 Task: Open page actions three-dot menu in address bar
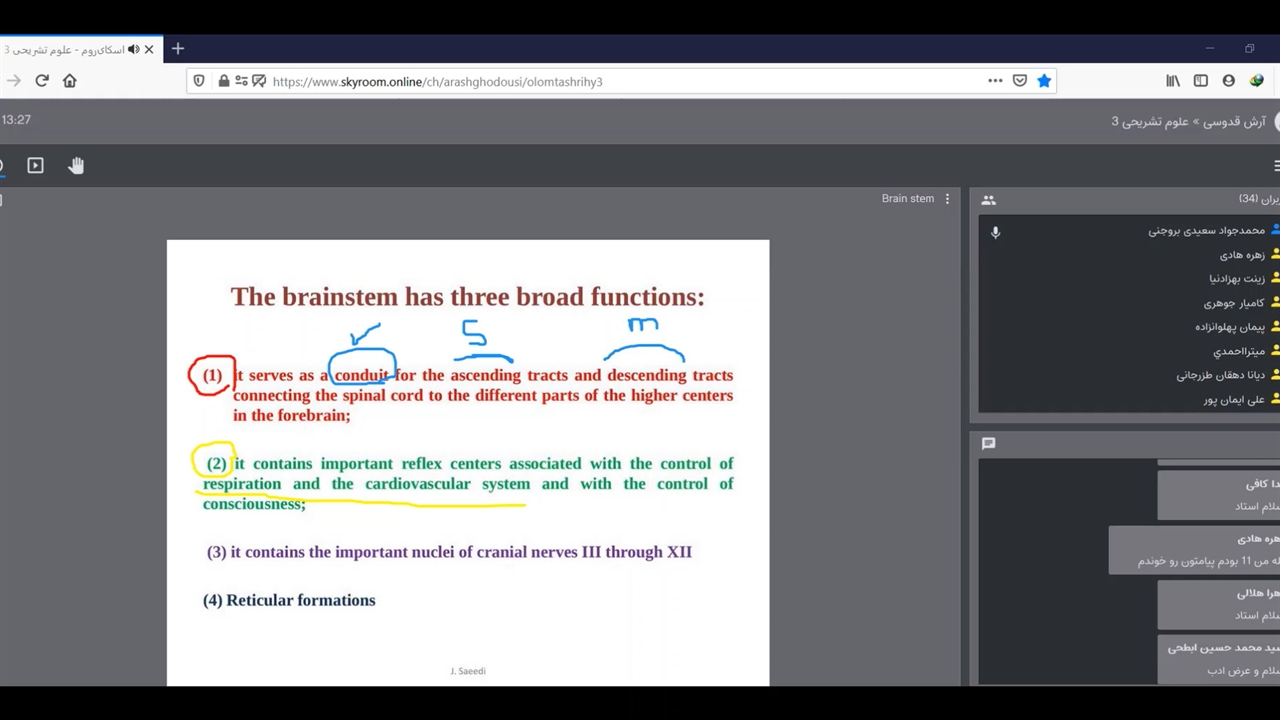pyautogui.click(x=995, y=81)
